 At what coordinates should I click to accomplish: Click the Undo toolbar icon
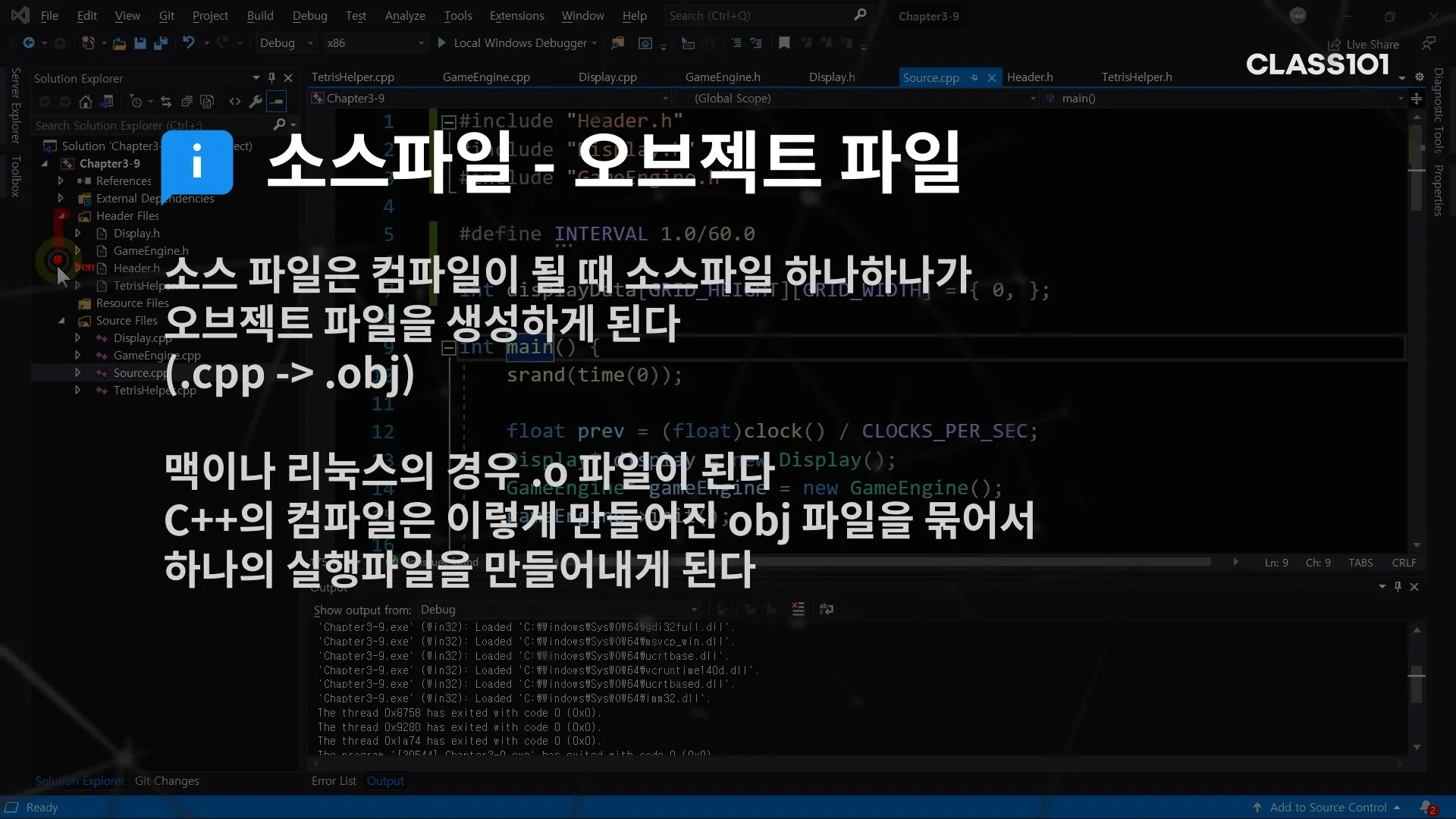(189, 43)
